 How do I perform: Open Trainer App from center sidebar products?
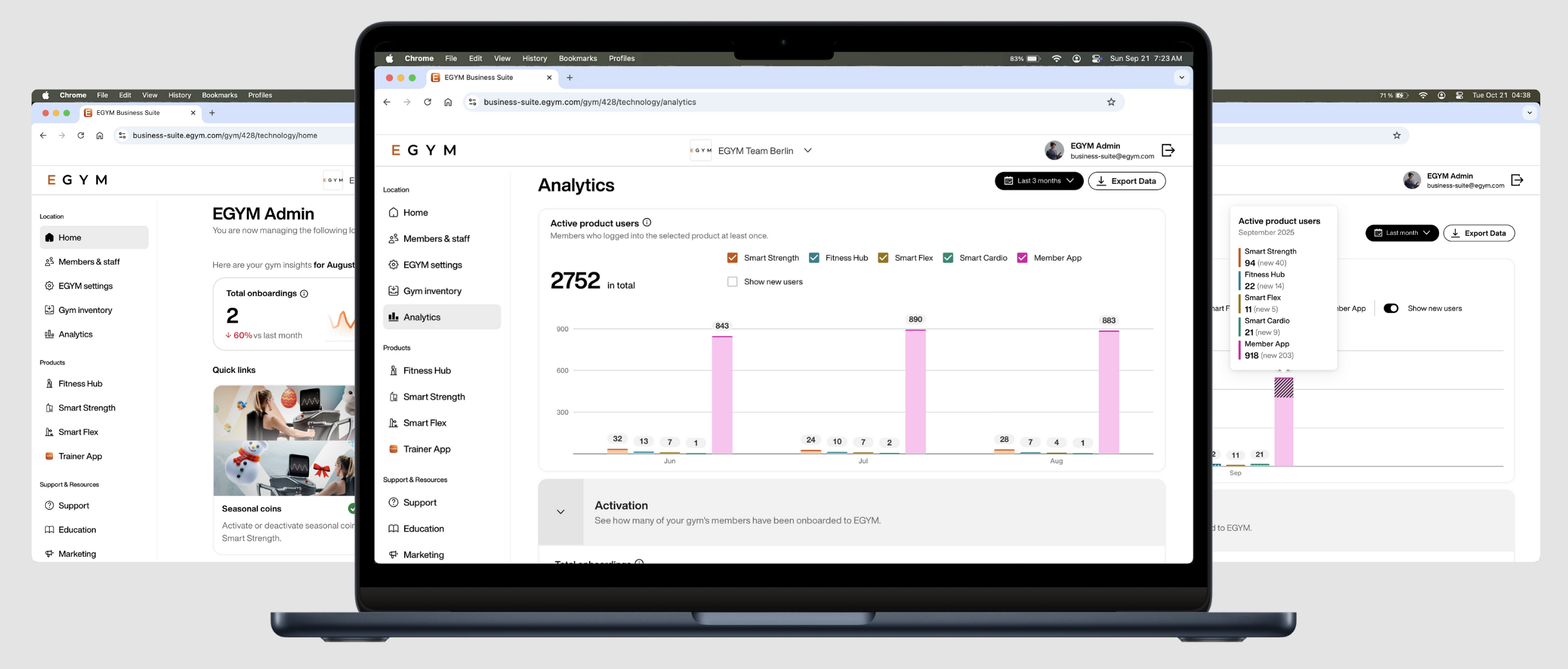point(426,449)
